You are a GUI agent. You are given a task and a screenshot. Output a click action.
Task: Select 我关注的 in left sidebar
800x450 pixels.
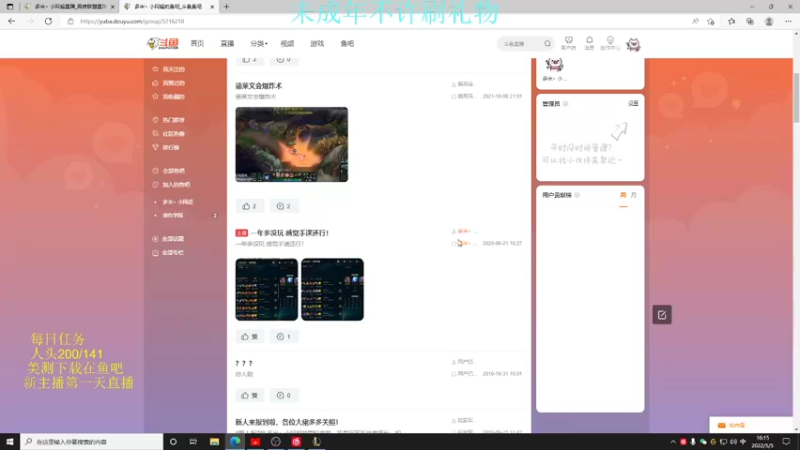pyautogui.click(x=169, y=69)
